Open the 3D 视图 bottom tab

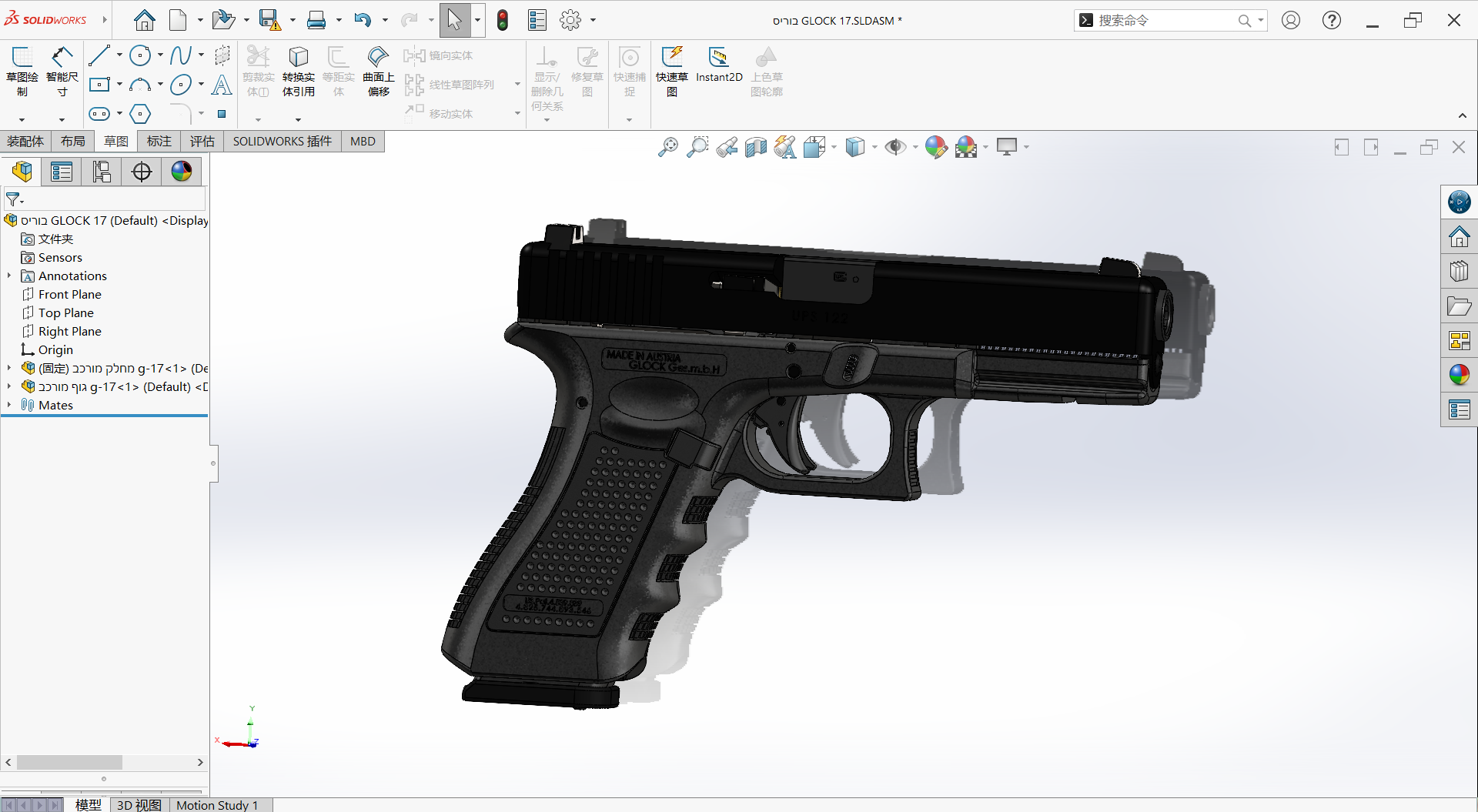pyautogui.click(x=139, y=805)
